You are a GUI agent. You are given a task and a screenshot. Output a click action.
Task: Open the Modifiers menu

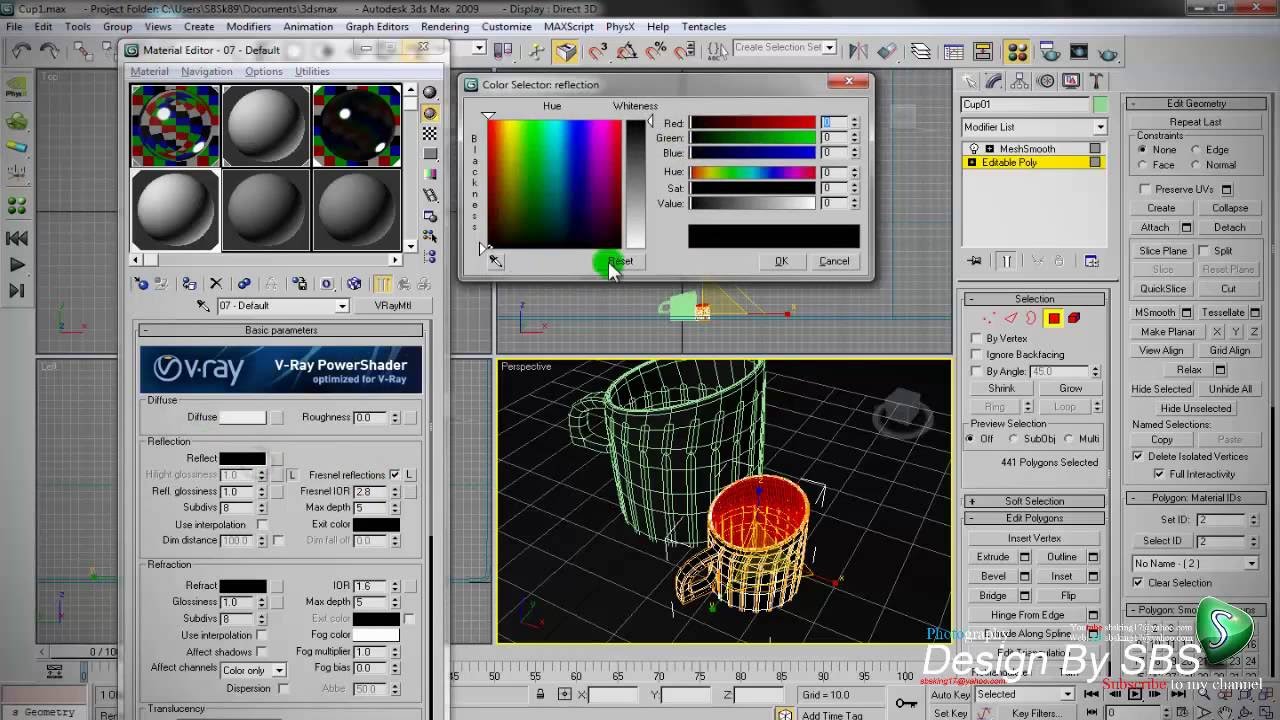coord(248,27)
